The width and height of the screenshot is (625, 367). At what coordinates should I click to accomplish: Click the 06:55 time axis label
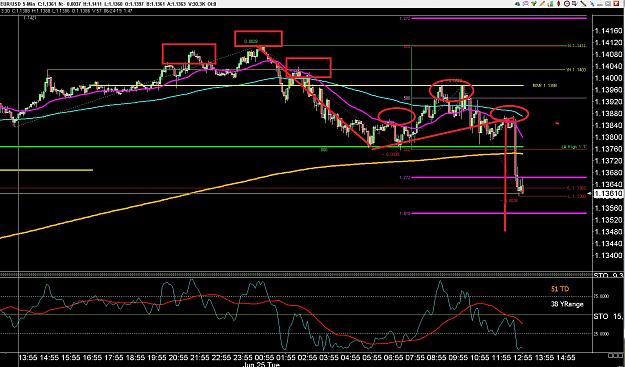[393, 357]
